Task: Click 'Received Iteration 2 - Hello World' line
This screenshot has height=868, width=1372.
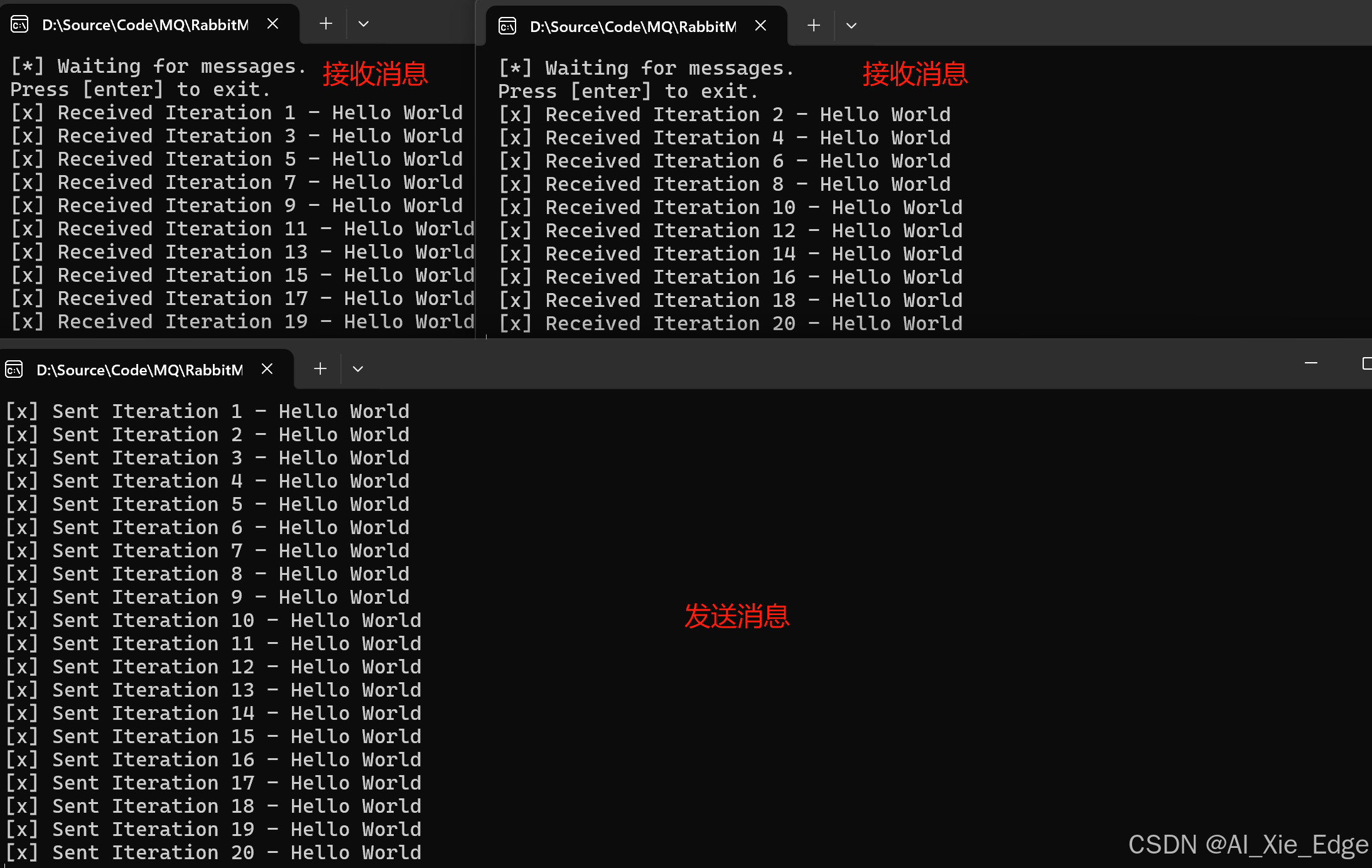Action: click(725, 115)
